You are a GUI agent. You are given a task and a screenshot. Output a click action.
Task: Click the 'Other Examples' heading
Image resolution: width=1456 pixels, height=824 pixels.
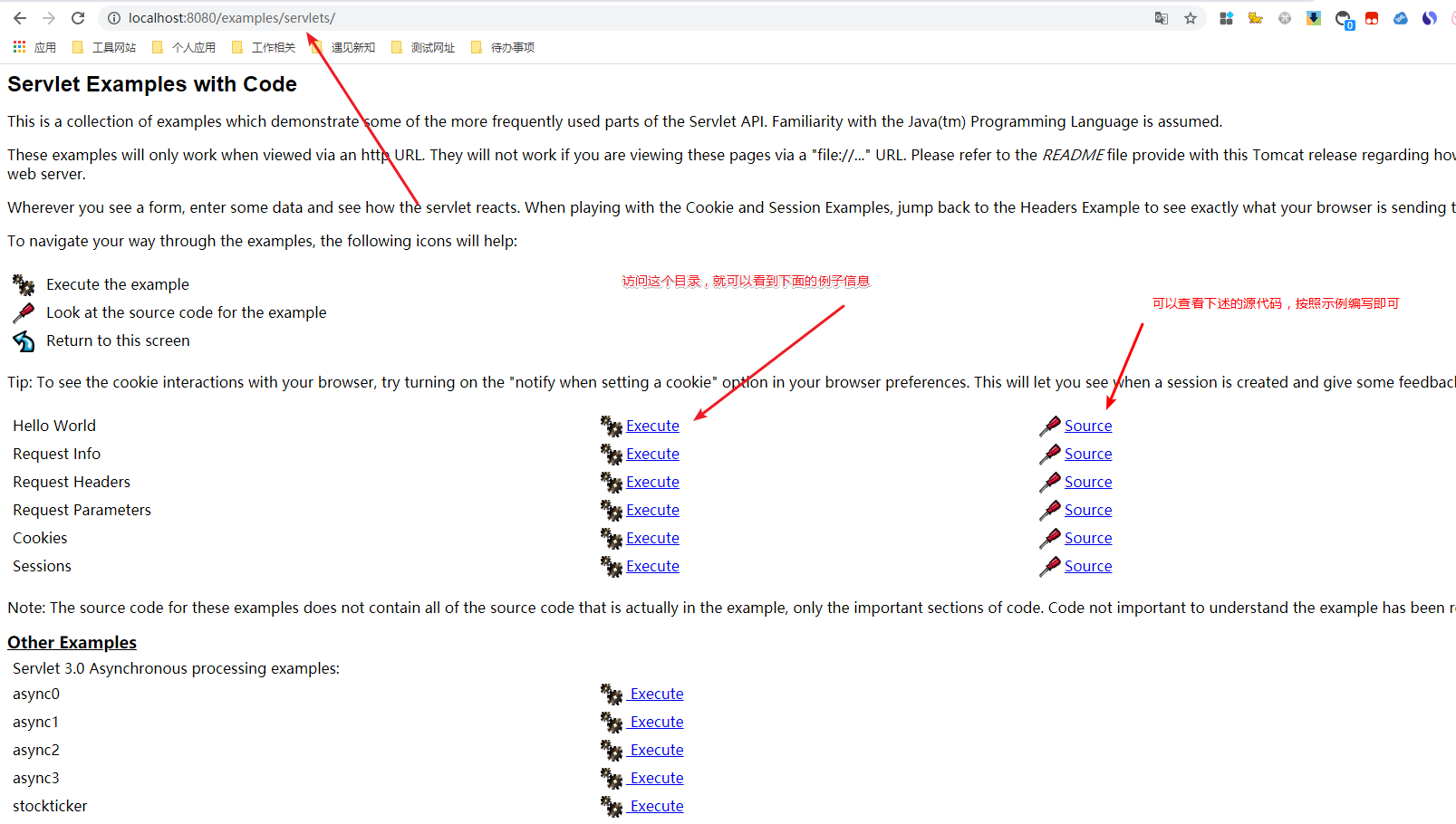(x=72, y=642)
